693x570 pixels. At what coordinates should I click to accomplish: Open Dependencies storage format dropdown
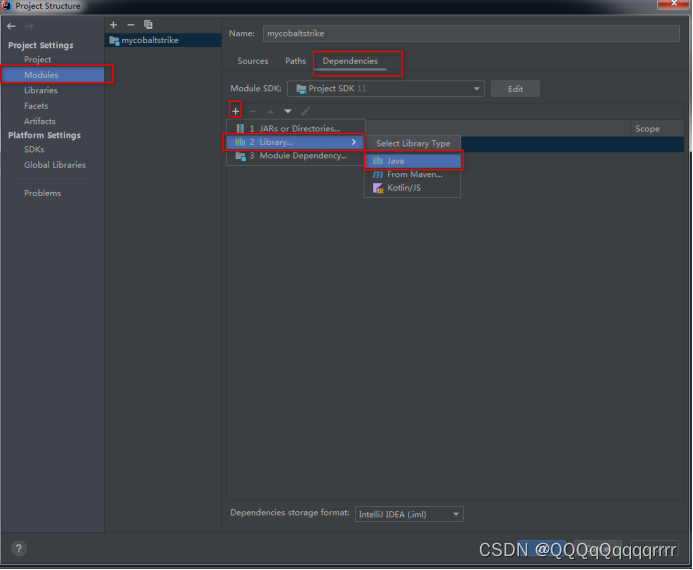click(409, 514)
